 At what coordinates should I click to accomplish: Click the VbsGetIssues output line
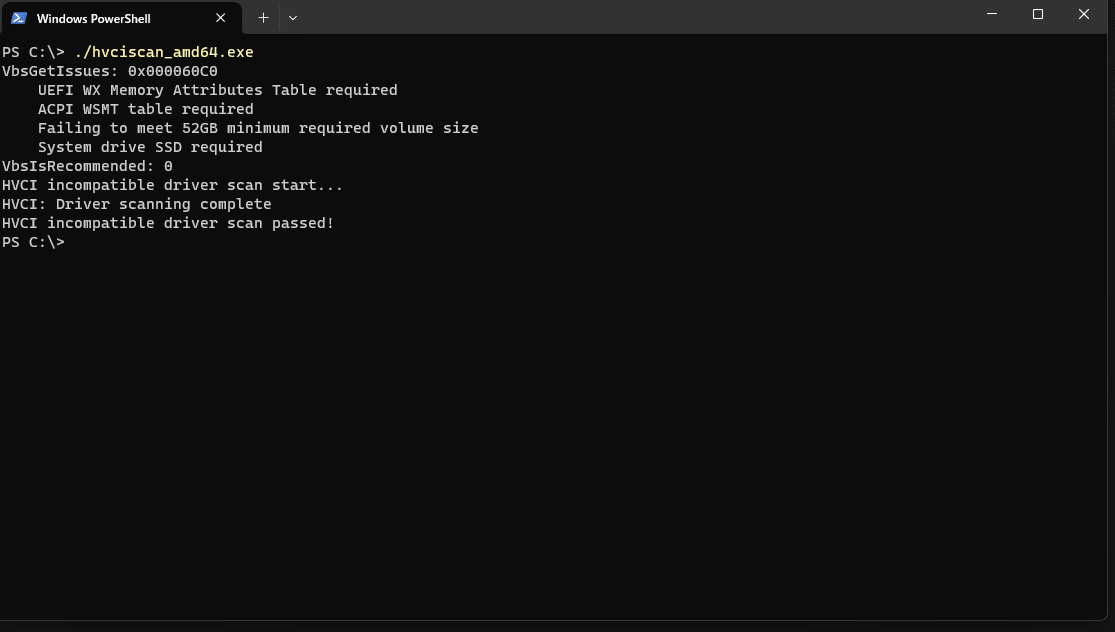point(109,71)
